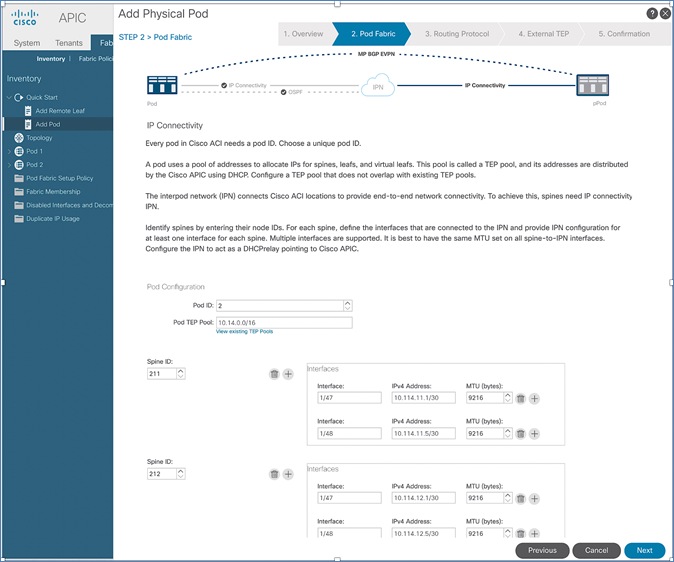Click the Cisco logo
674x562 pixels.
coord(25,18)
